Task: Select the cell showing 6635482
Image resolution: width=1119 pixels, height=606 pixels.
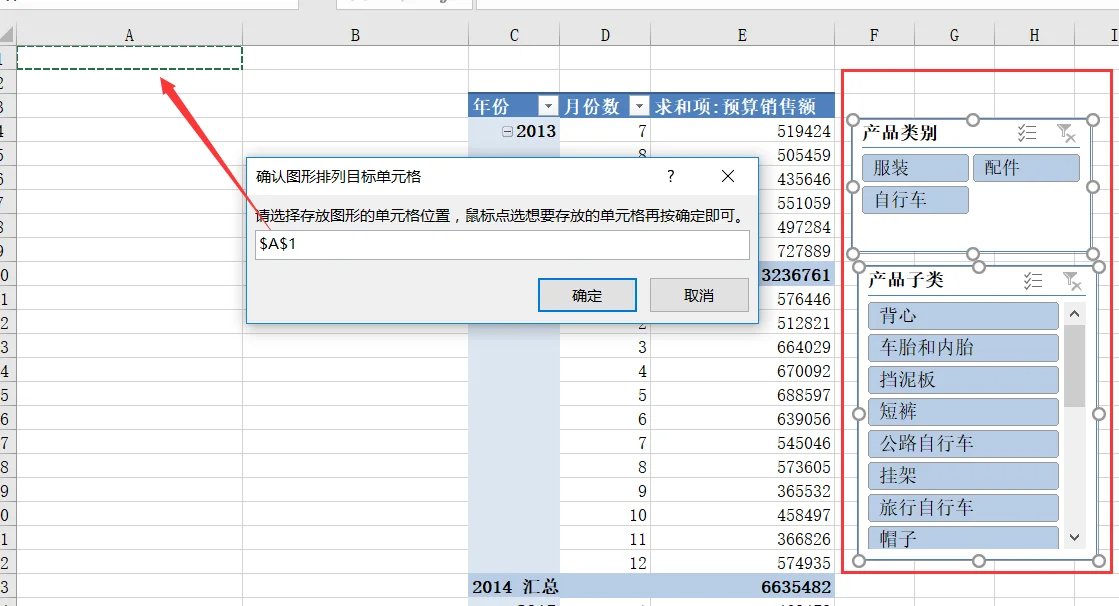Action: [x=742, y=587]
